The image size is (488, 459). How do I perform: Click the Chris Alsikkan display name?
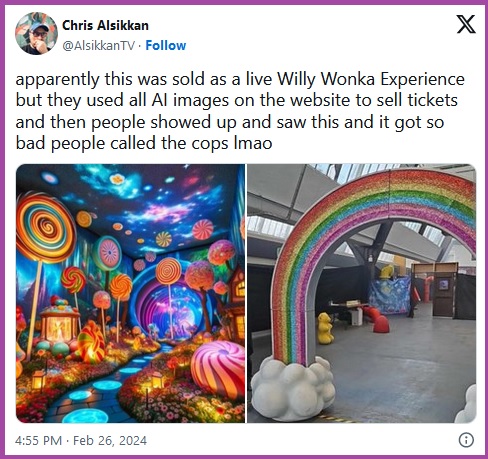point(105,25)
